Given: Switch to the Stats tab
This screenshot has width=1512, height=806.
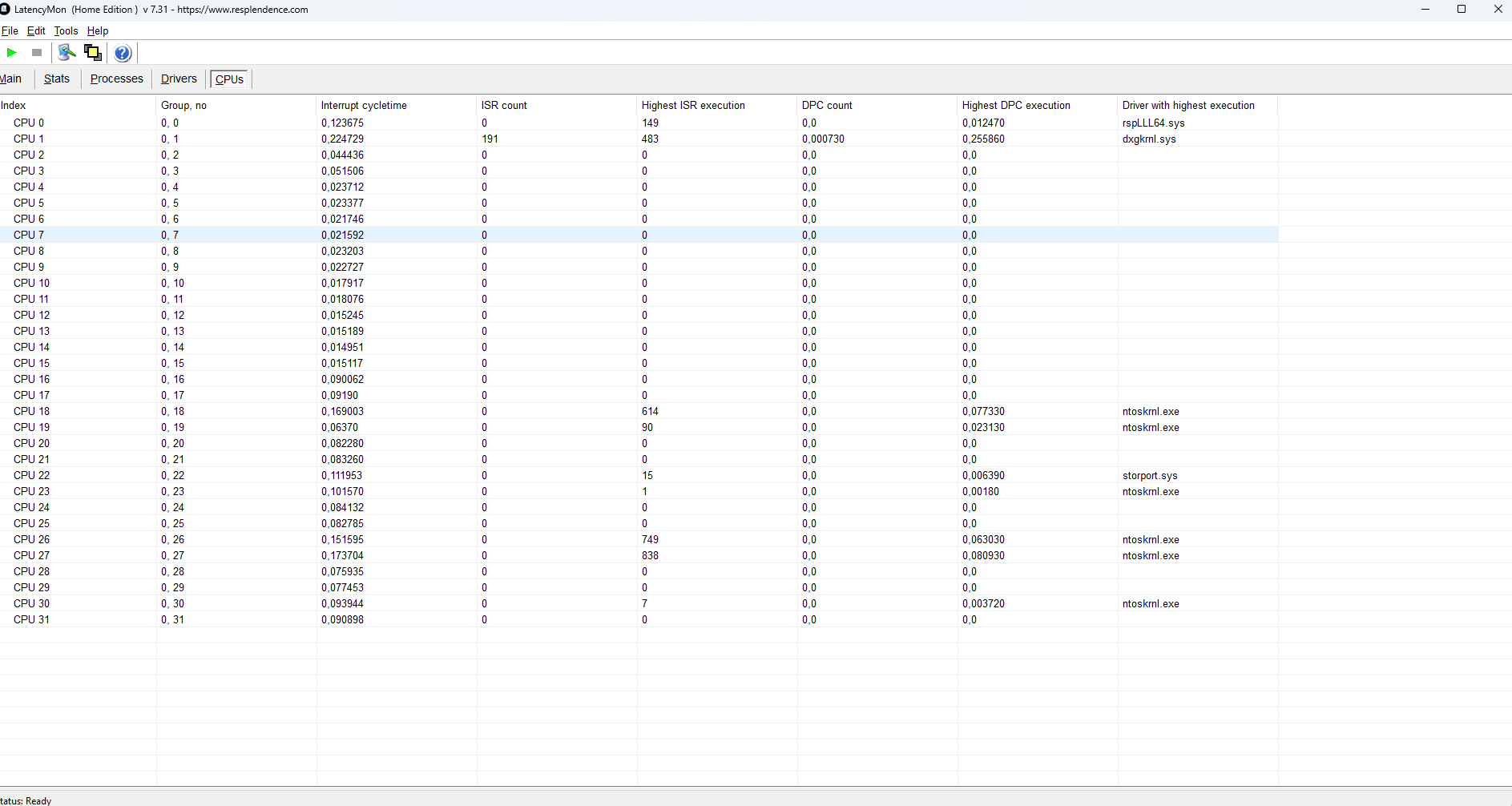Looking at the screenshot, I should coord(57,79).
